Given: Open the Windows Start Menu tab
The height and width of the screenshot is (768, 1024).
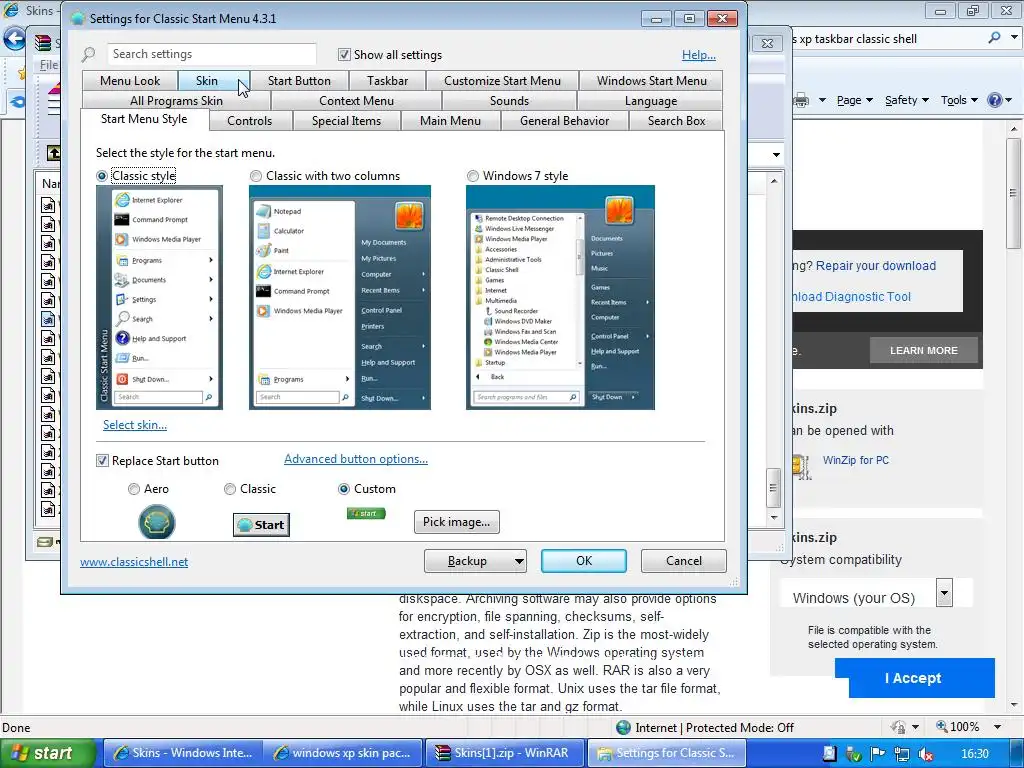Looking at the screenshot, I should [652, 81].
